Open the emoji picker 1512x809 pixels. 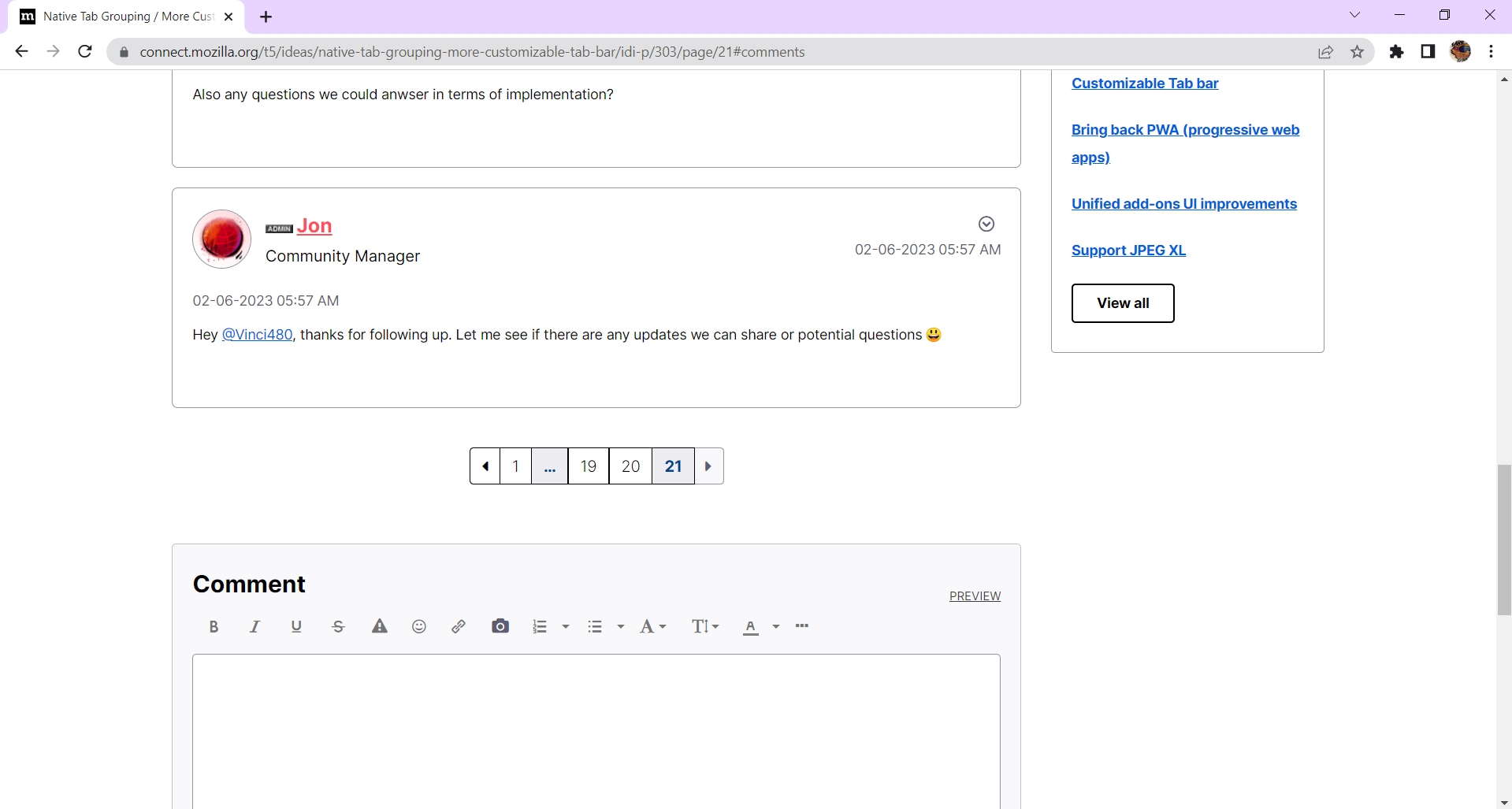418,626
